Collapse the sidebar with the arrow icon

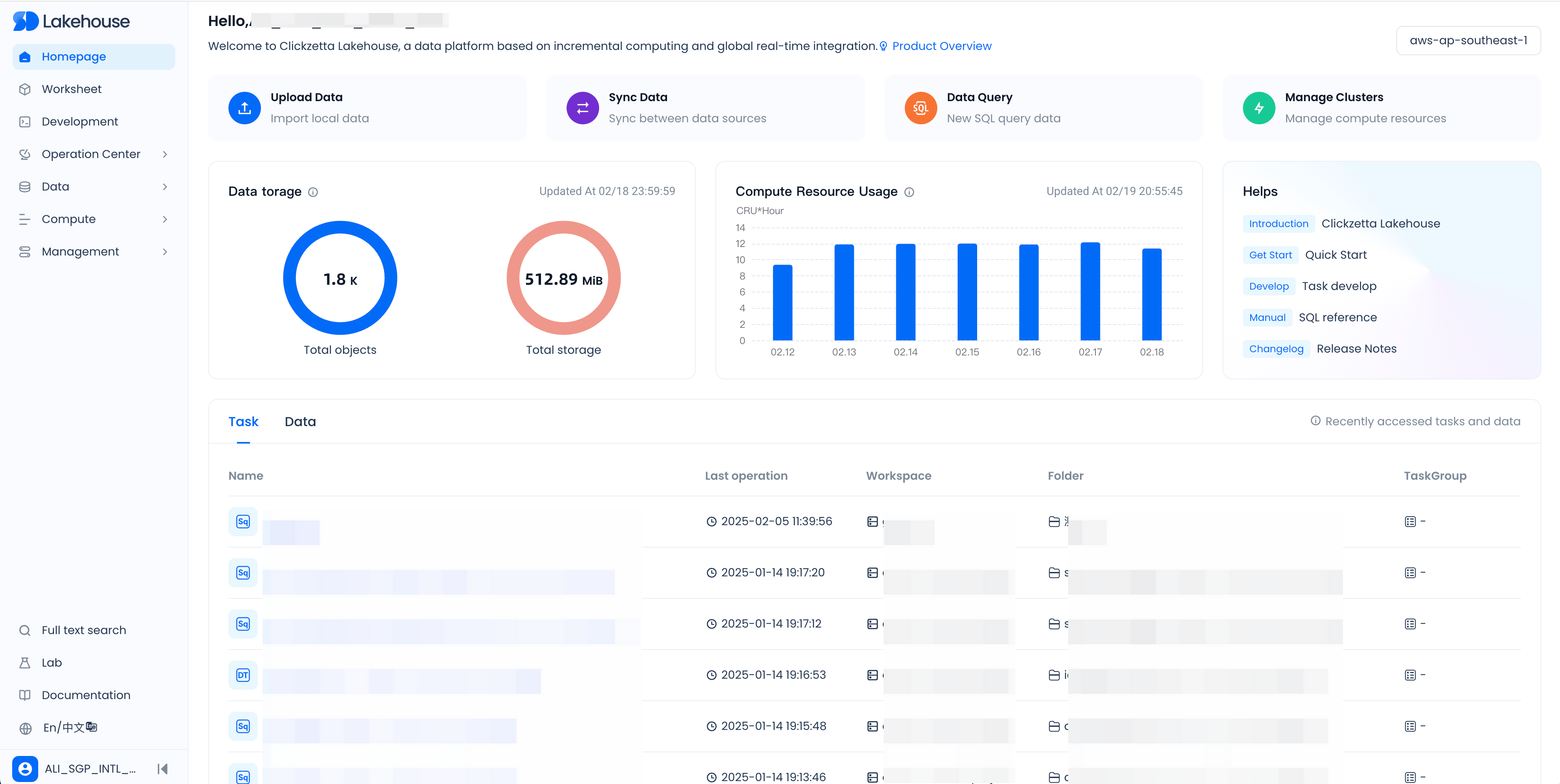tap(162, 769)
